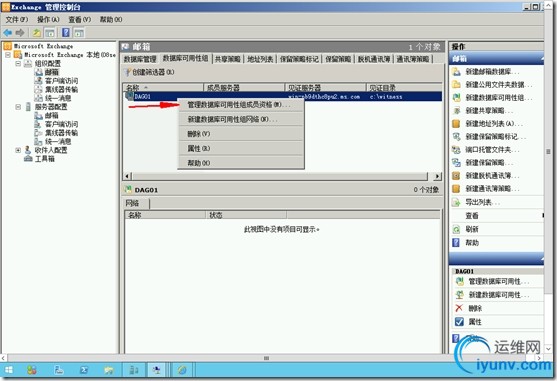
Task: Click the 帮助 icon in the actions pane
Action: 456,243
